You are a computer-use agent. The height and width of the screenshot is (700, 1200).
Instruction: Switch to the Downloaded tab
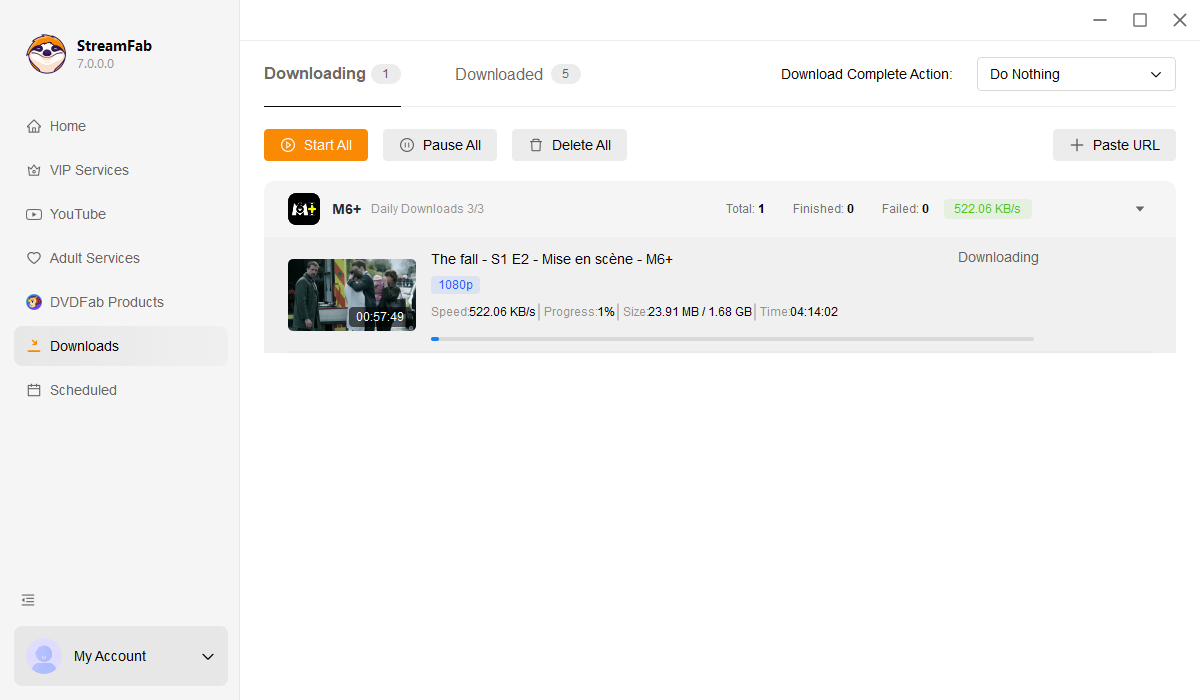[499, 74]
